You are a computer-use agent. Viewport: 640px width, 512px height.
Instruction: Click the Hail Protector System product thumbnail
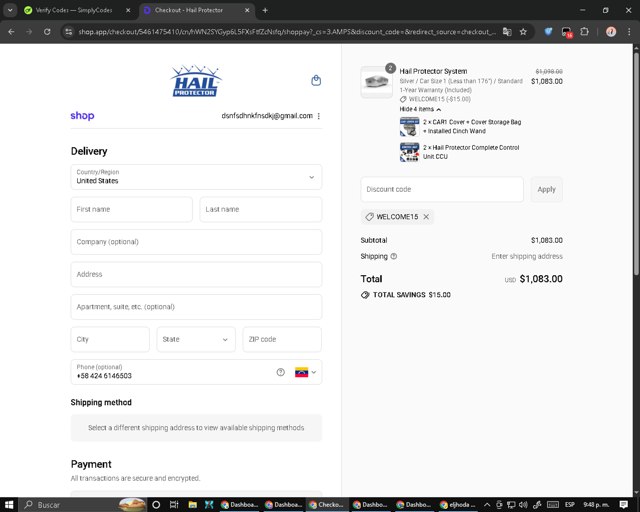tap(377, 82)
